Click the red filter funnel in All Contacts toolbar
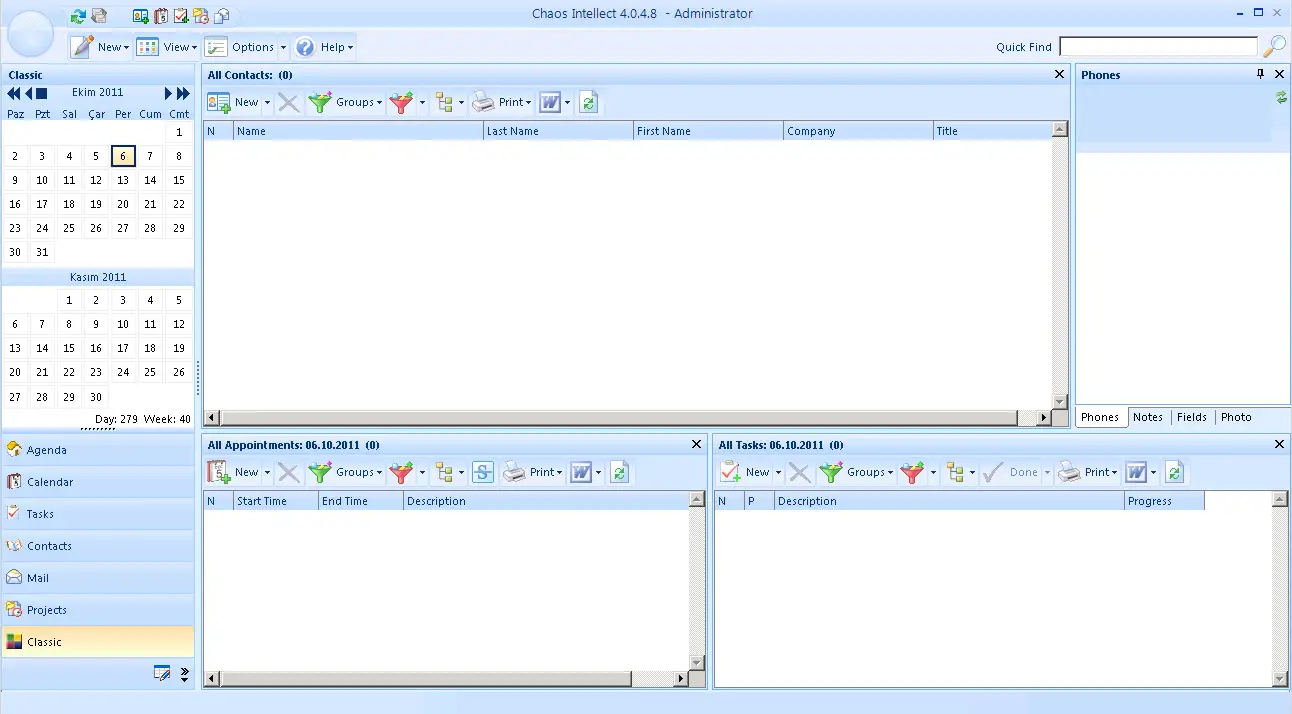 pyautogui.click(x=401, y=102)
